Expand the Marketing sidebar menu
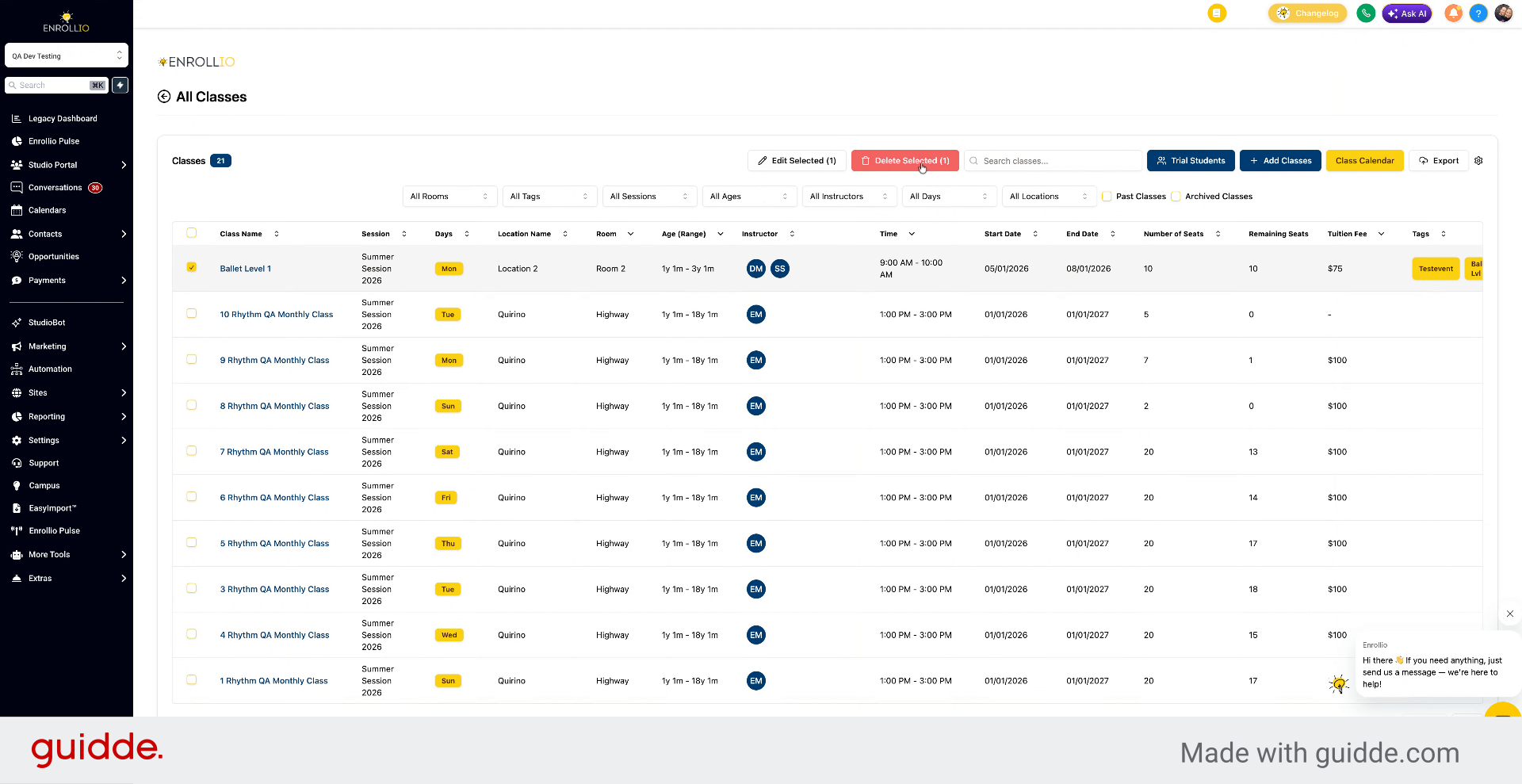The image size is (1522, 784). point(68,346)
